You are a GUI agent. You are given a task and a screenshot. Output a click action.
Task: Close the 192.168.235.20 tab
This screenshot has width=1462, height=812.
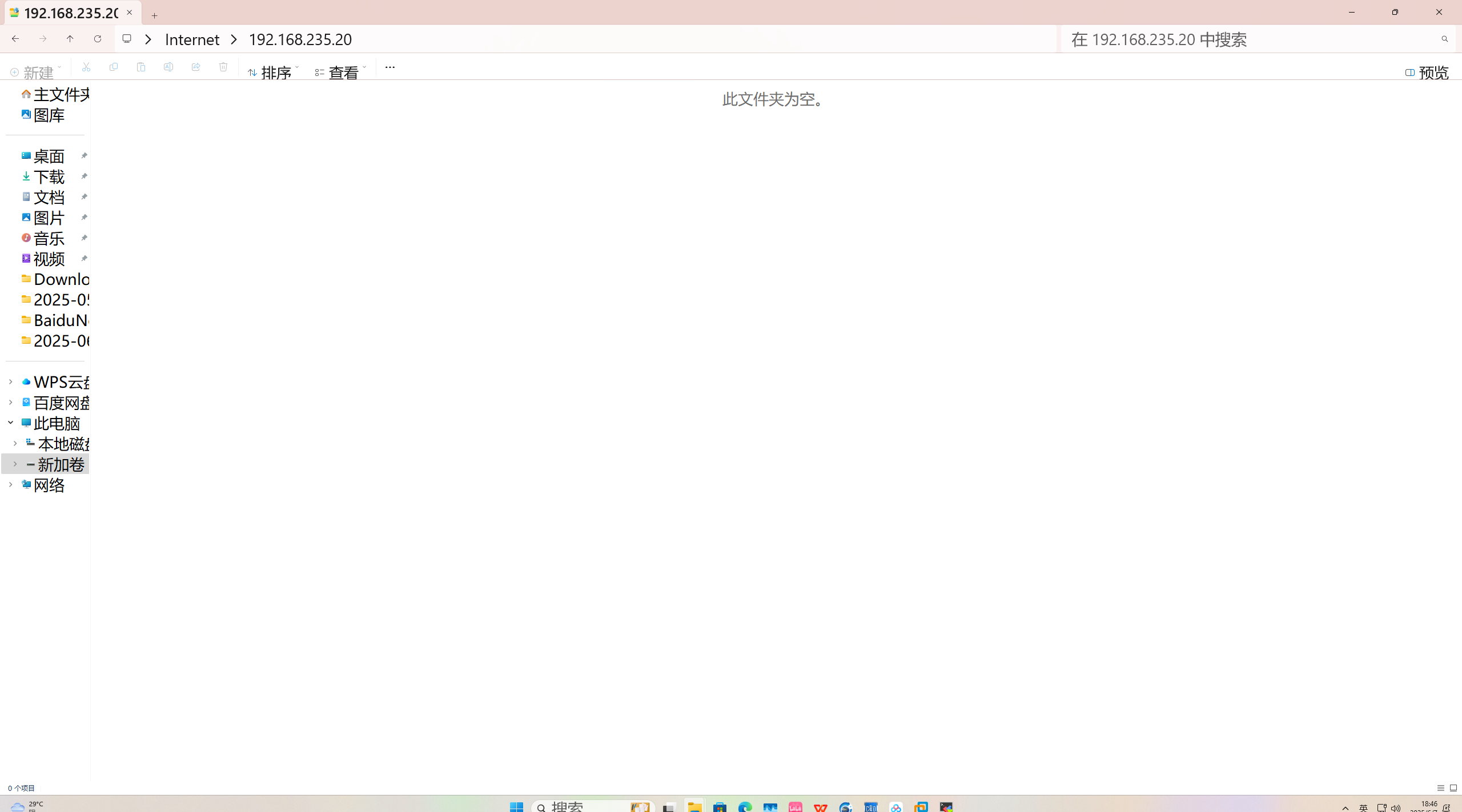coord(130,13)
